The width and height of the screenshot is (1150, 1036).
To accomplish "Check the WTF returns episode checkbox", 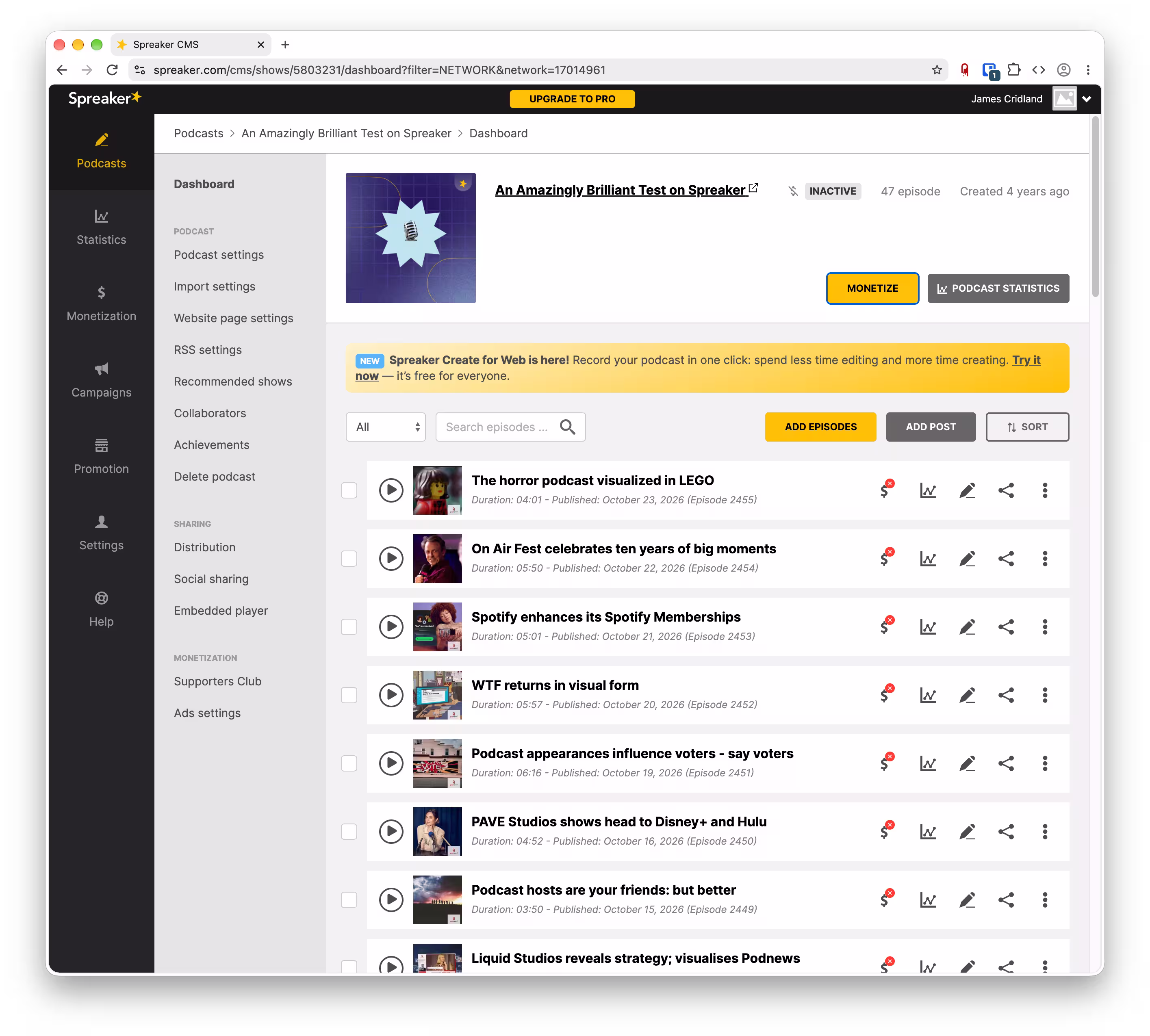I will coord(348,695).
